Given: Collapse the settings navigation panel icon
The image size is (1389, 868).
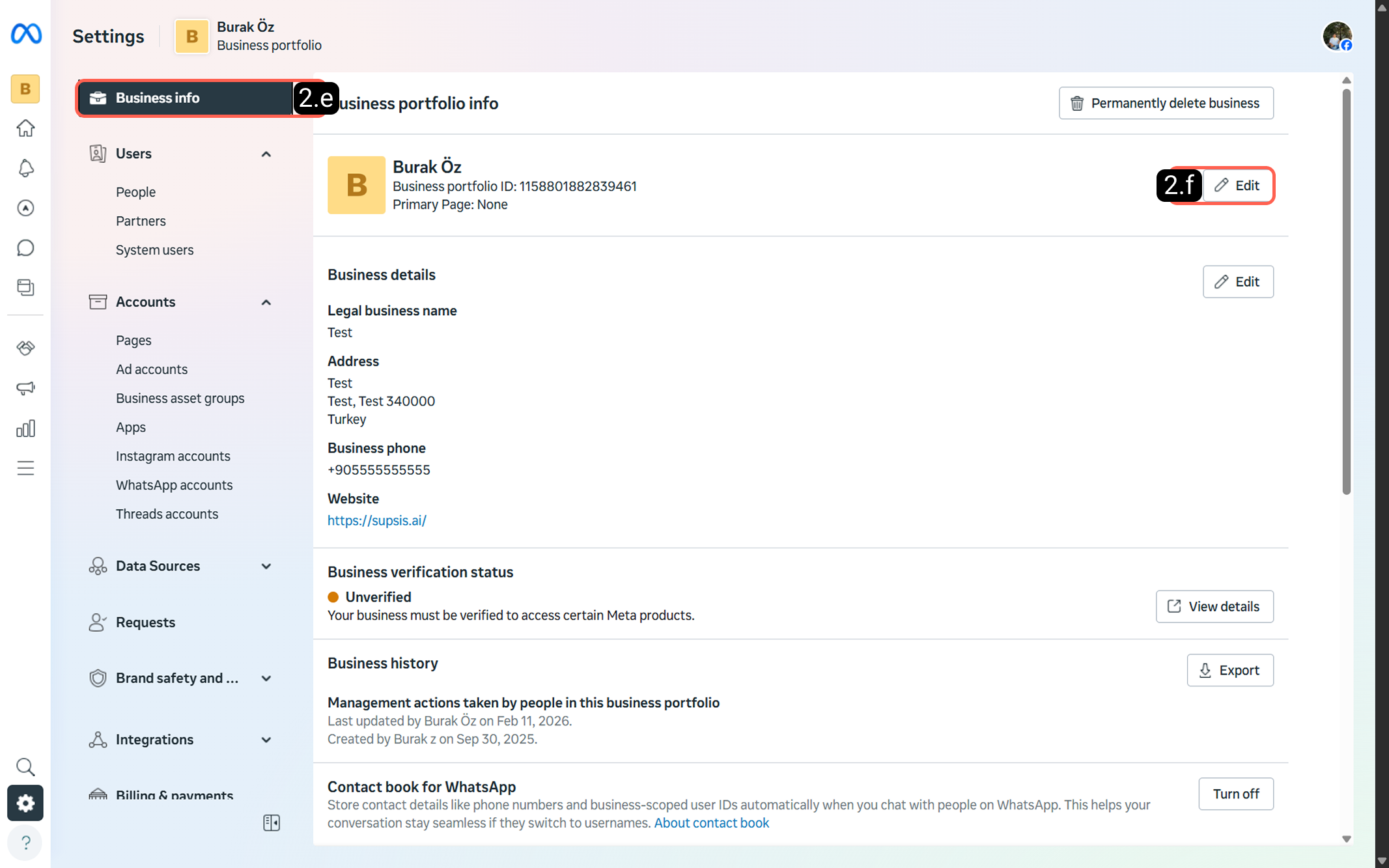Looking at the screenshot, I should 272,823.
